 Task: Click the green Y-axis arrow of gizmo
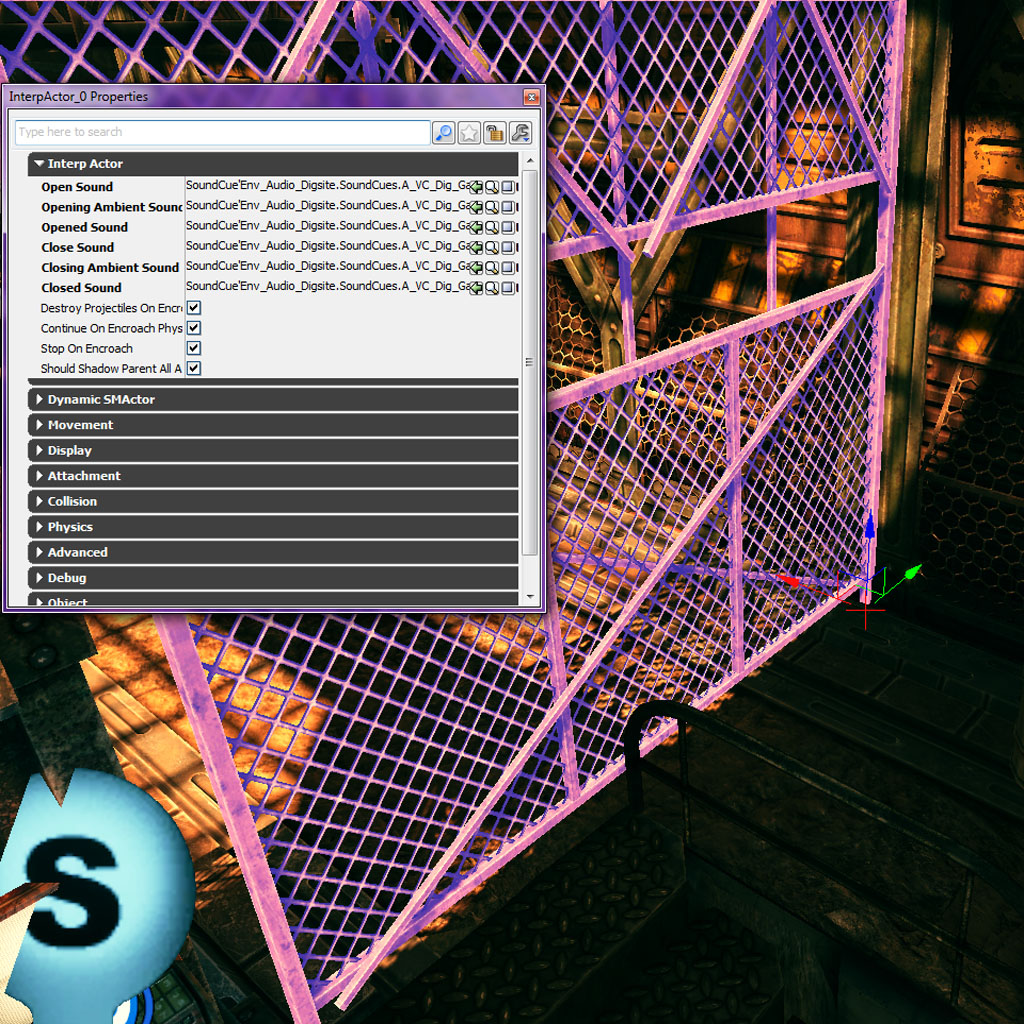tap(912, 573)
